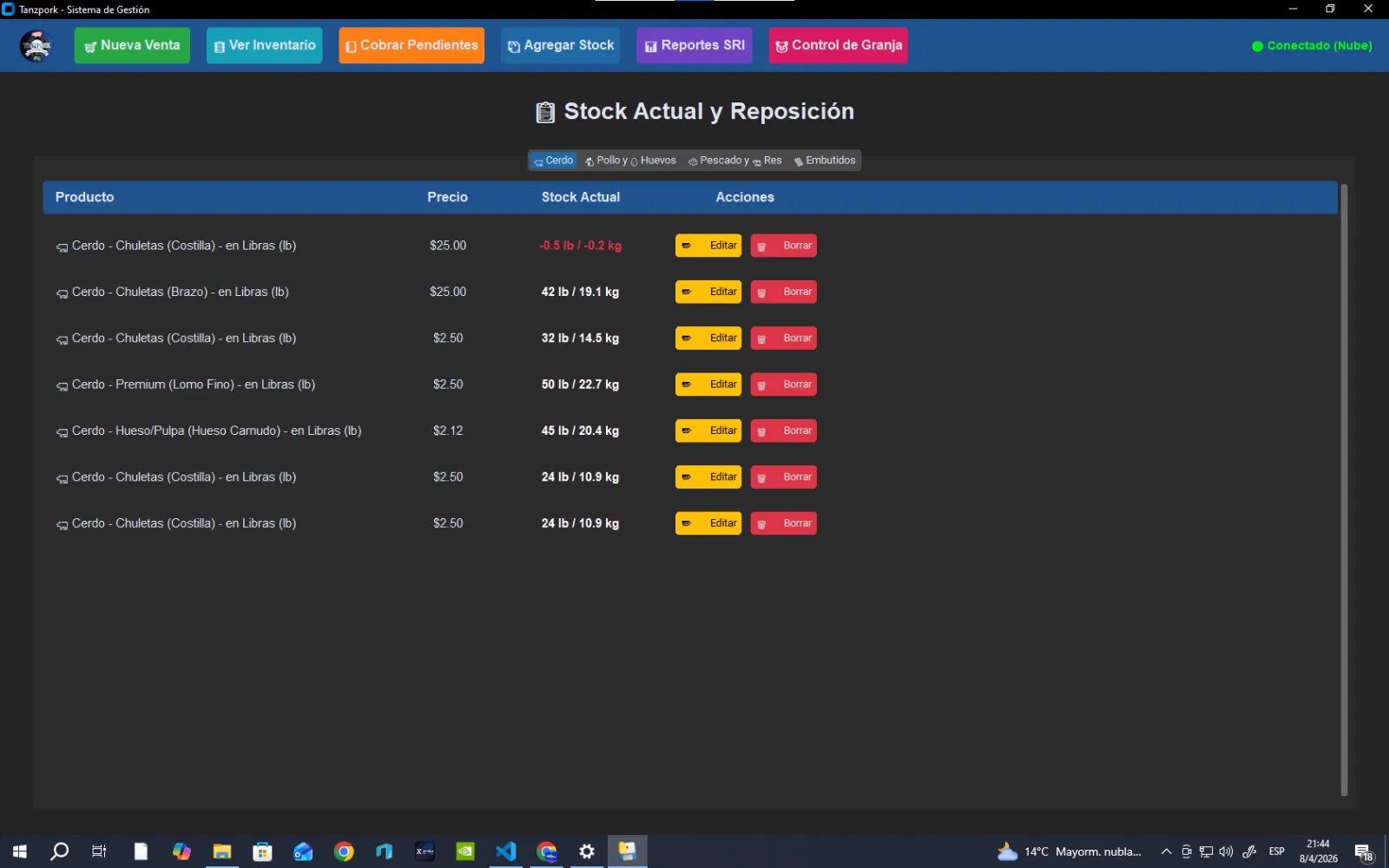Screen dimensions: 1389x868
Task: Click Agregar Stock in the toolbar
Action: (x=560, y=45)
